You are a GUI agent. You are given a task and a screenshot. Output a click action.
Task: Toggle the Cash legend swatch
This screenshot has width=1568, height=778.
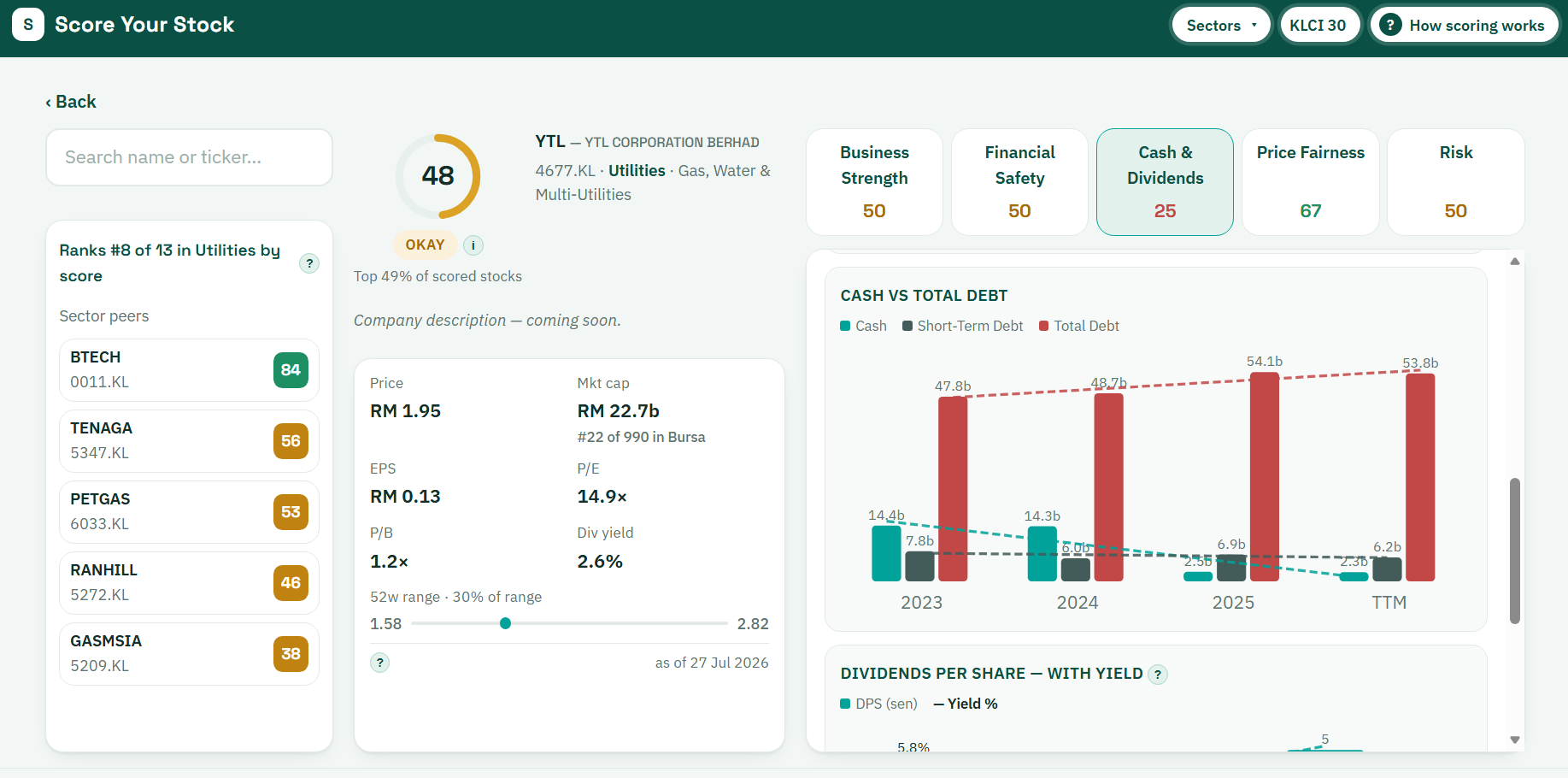(x=845, y=326)
